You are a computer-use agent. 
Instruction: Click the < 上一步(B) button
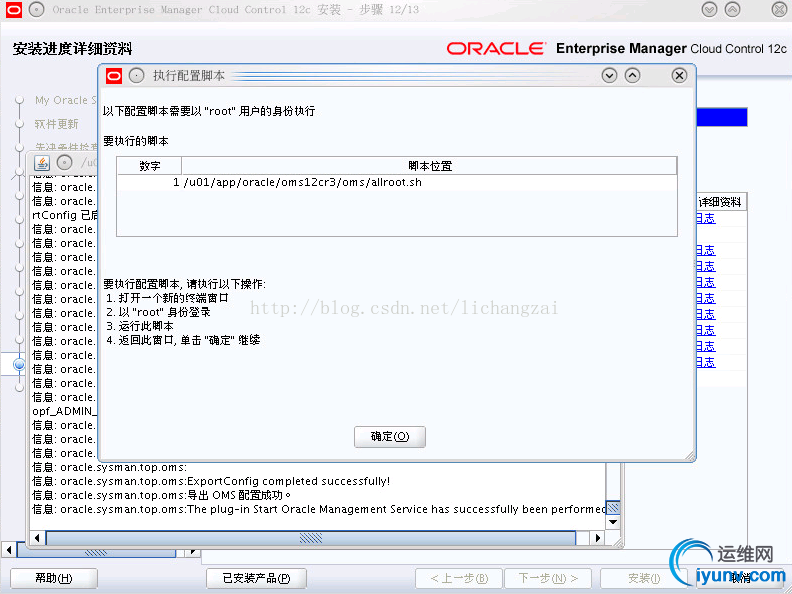[459, 578]
